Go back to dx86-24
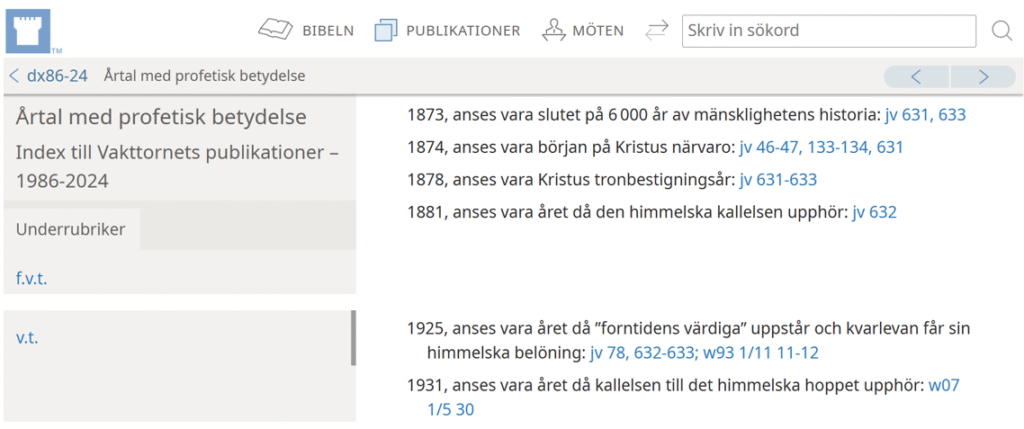This screenshot has height=429, width=1024. tap(48, 76)
